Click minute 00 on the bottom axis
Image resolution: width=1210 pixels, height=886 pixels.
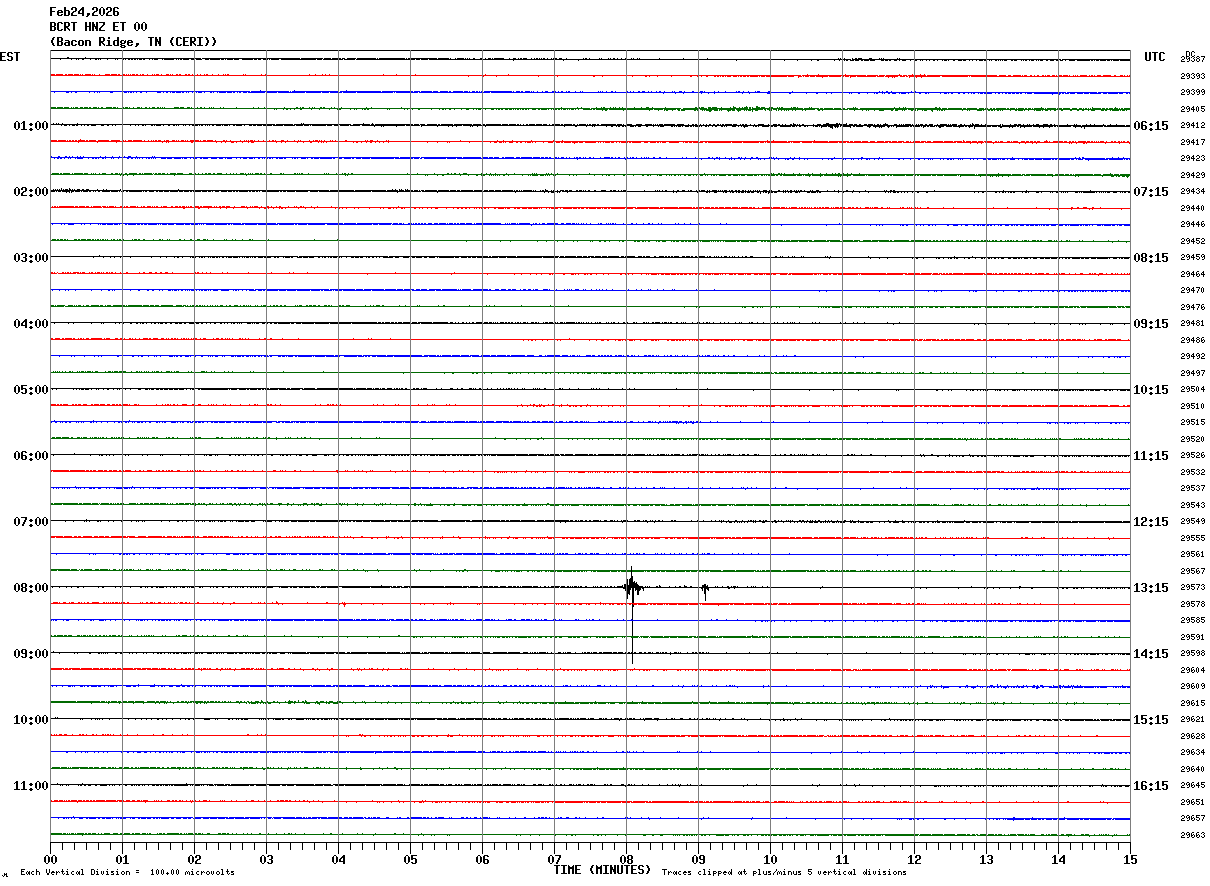(x=50, y=859)
